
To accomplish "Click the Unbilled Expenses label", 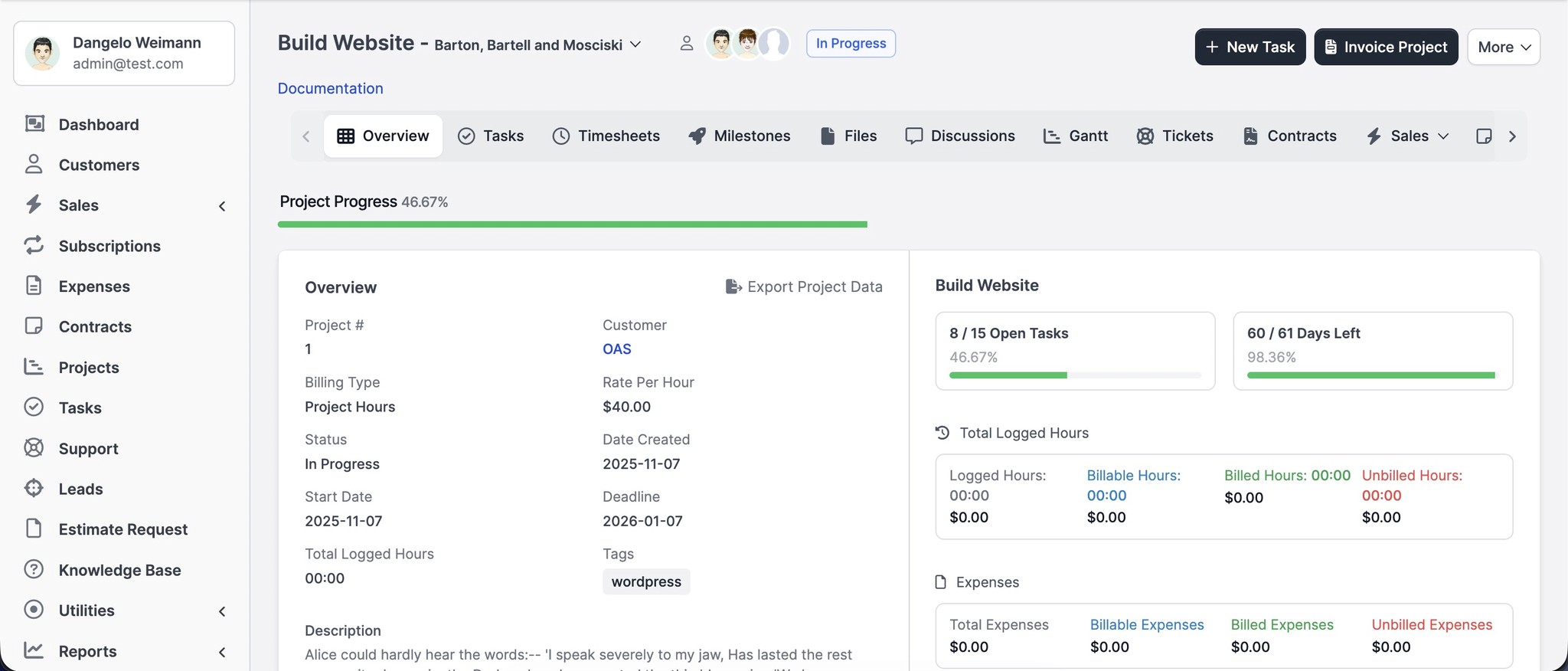I will point(1432,624).
